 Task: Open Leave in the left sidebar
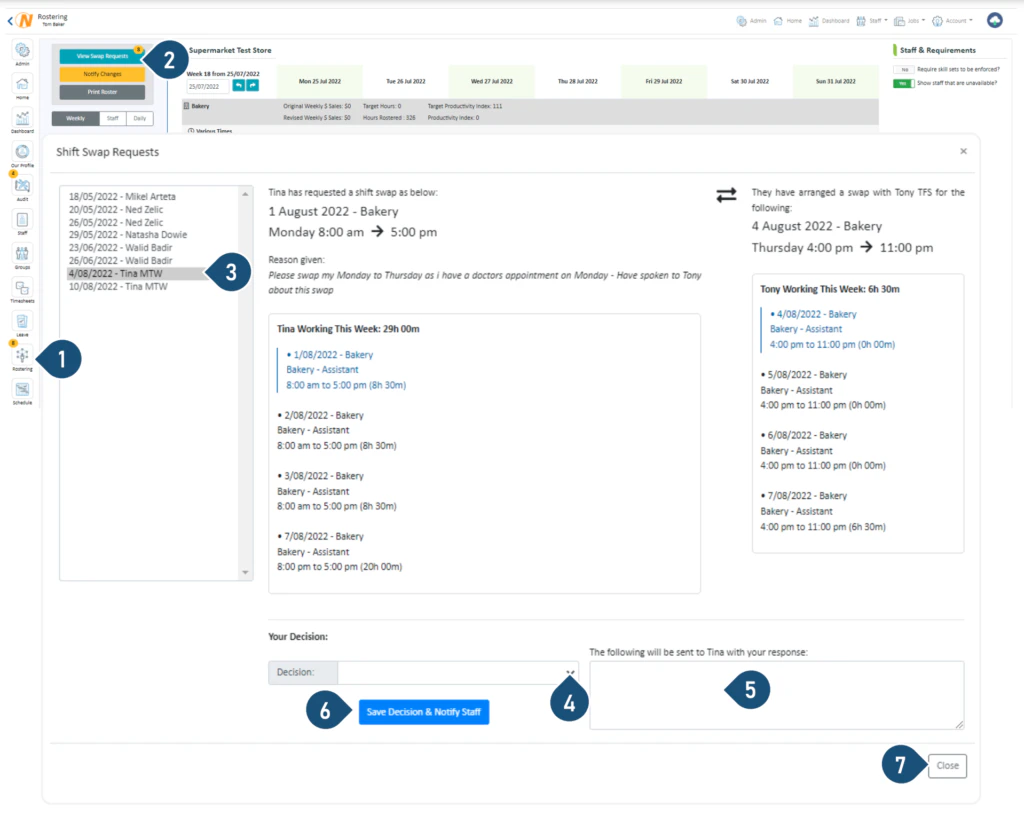coord(22,325)
